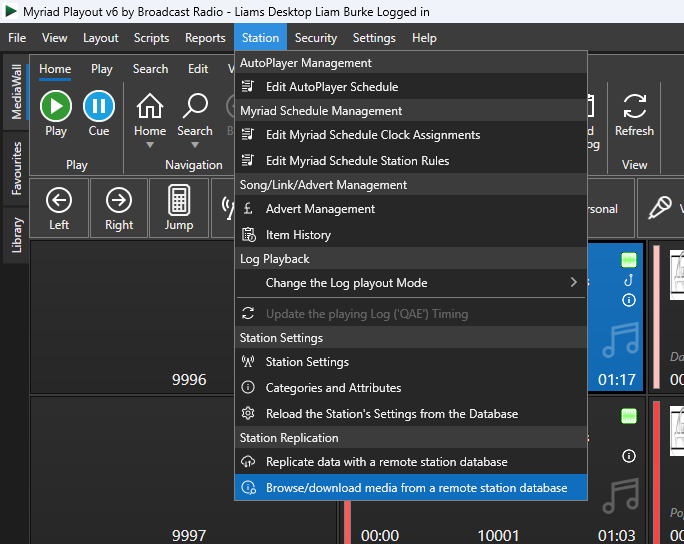Click the gear icon for Reload Station's Settings
The width and height of the screenshot is (684, 544).
coord(248,413)
